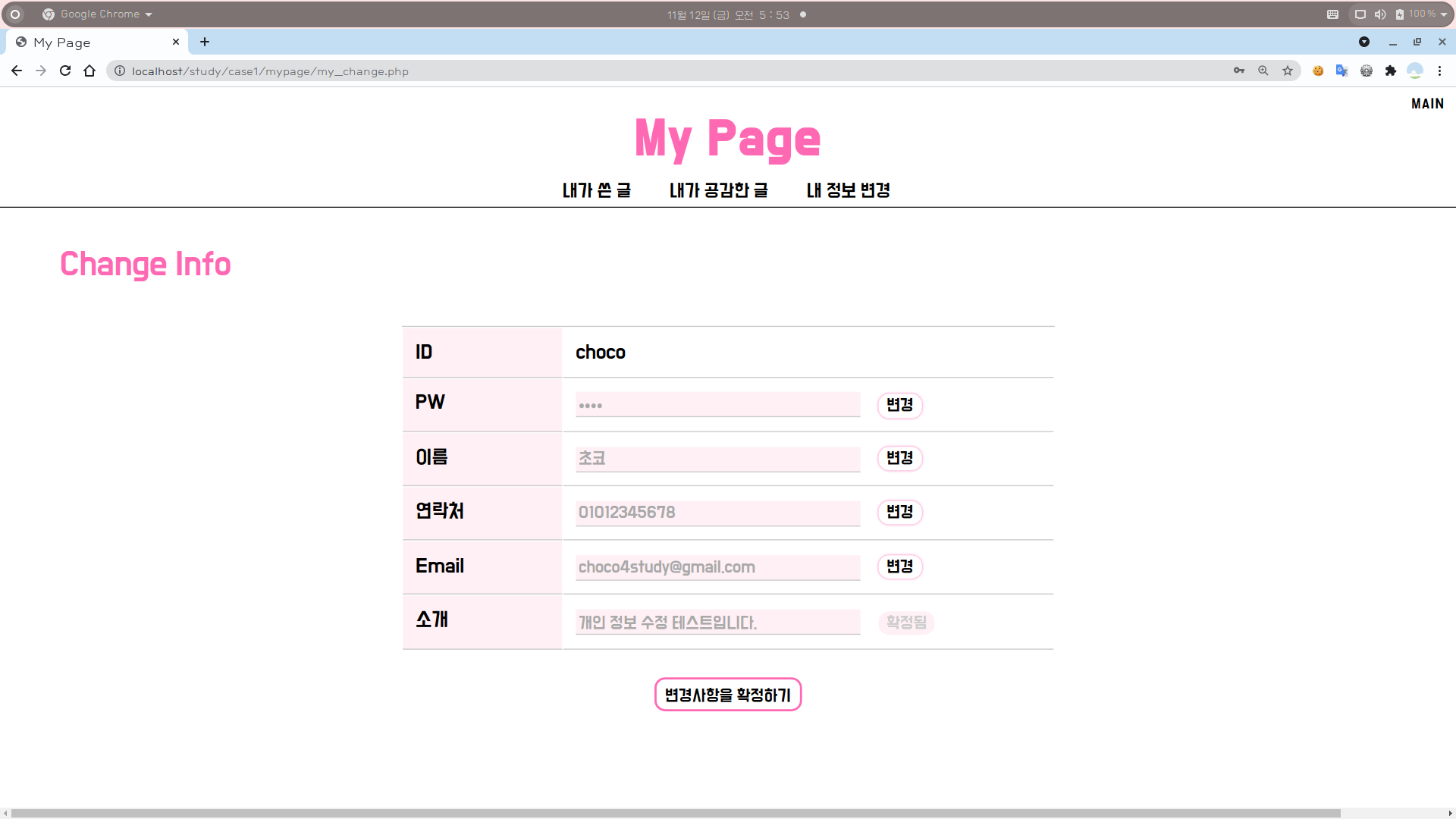Click the horizontal scrollbar at bottom

click(x=675, y=813)
